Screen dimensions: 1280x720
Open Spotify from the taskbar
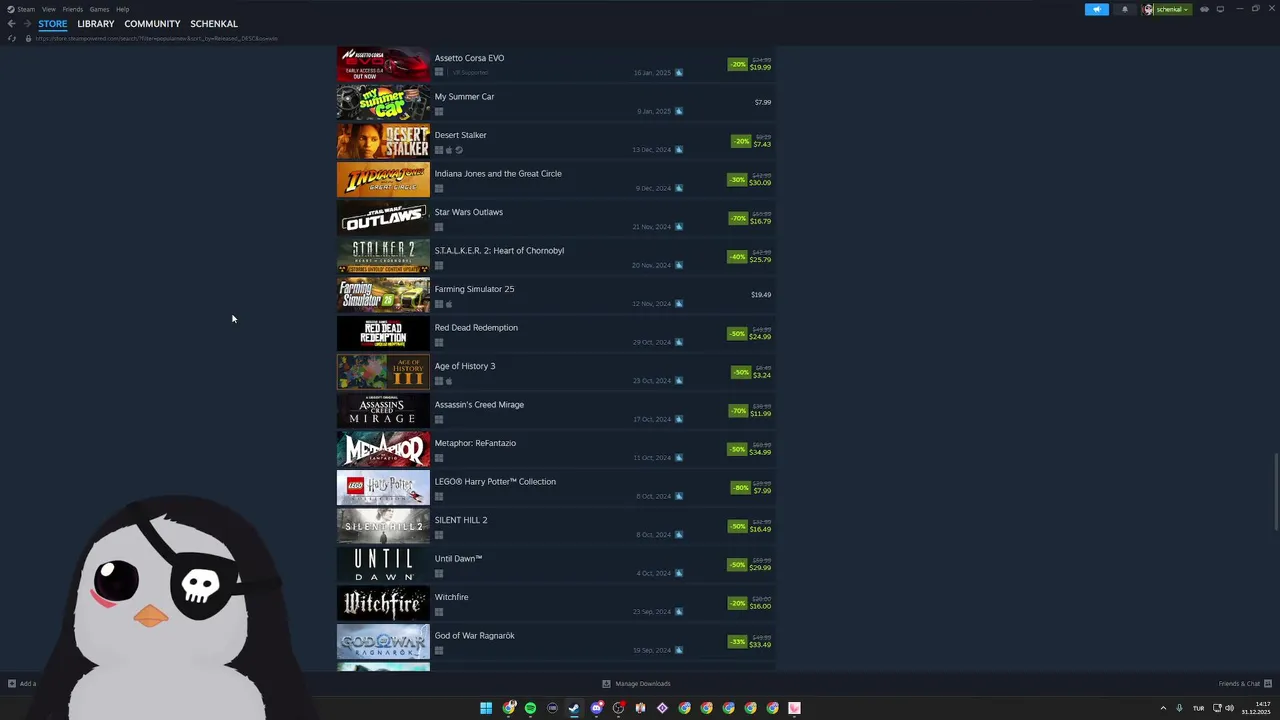[530, 708]
